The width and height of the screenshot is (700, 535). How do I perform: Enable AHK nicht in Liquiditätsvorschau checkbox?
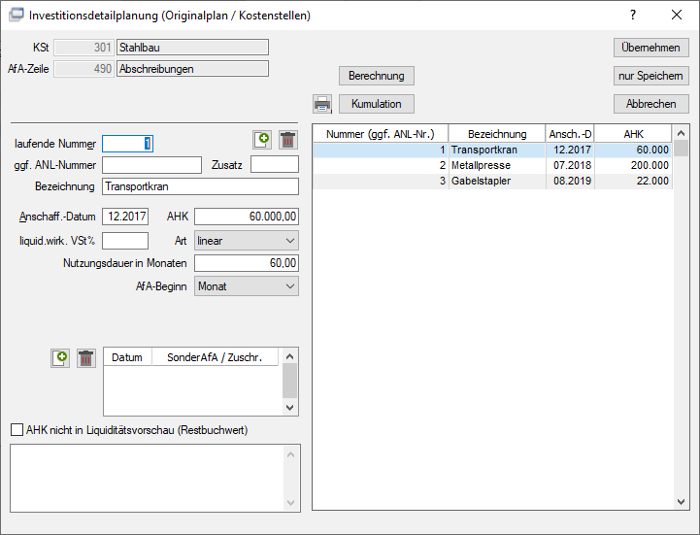point(17,430)
